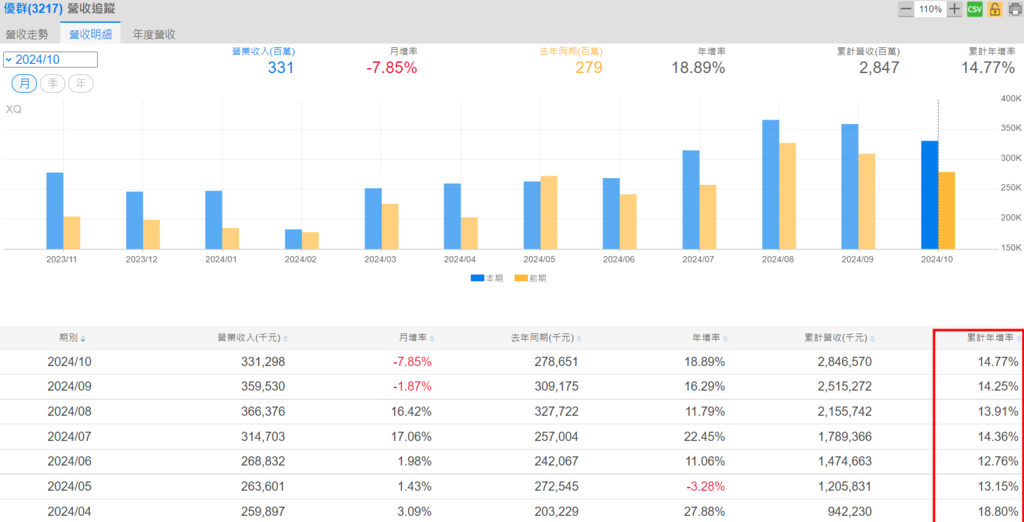This screenshot has width=1024, height=522.
Task: Open the 年度營收 tab
Action: point(154,34)
